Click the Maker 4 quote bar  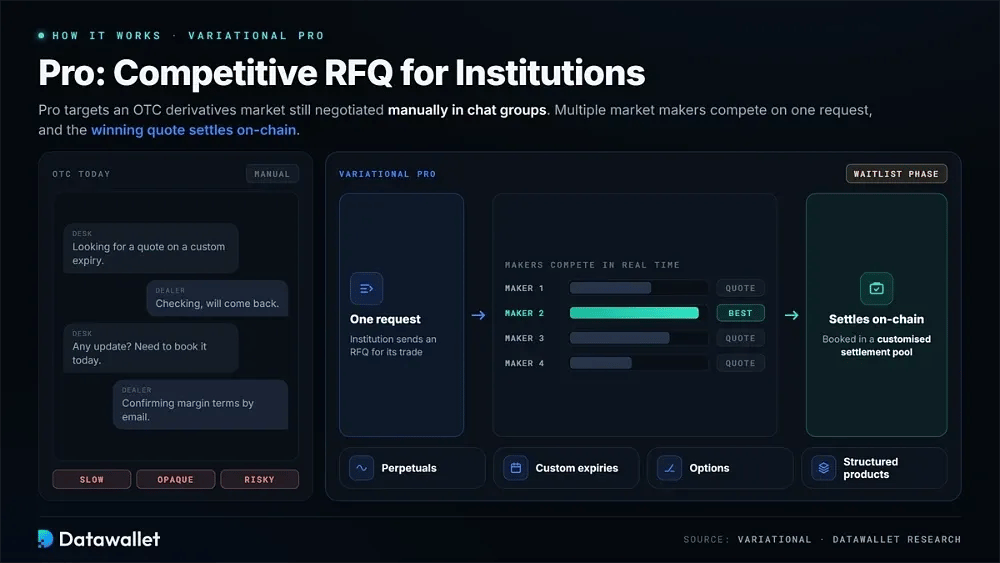[601, 363]
